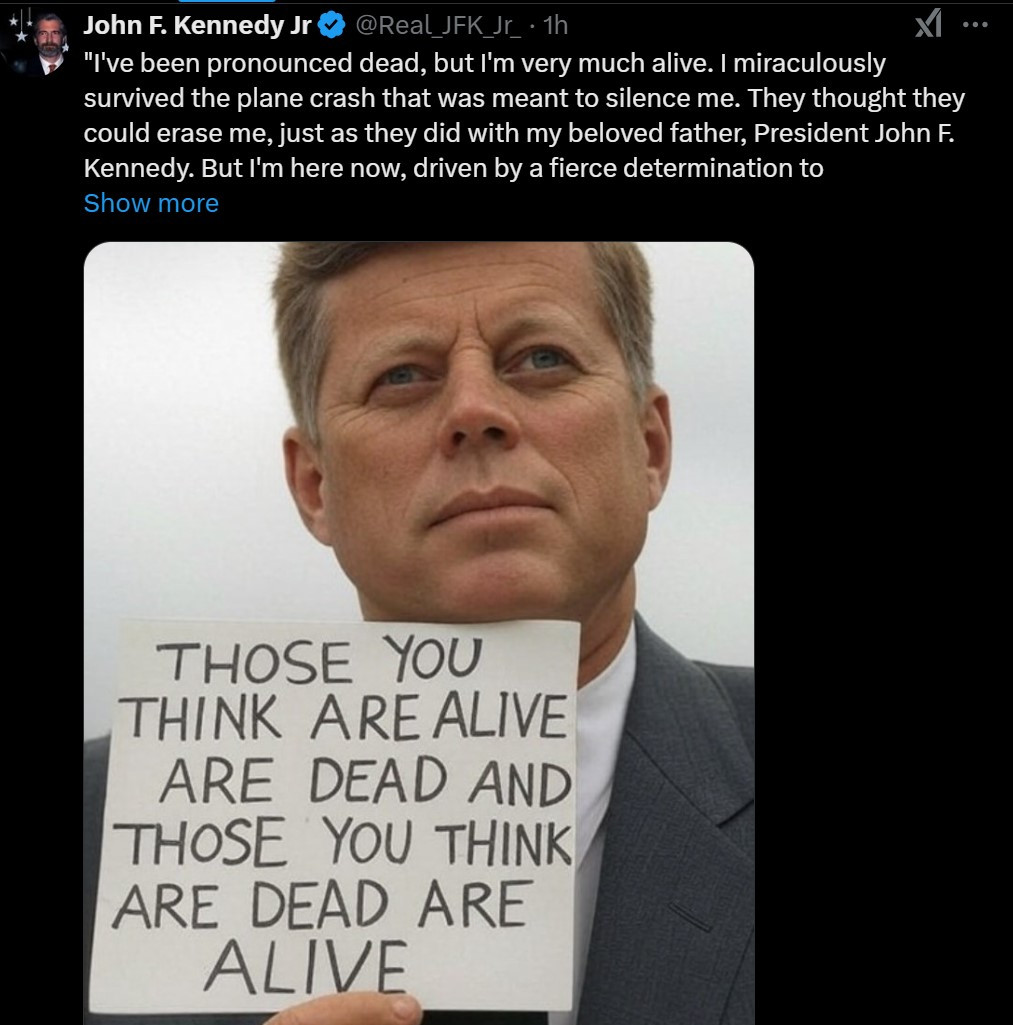Click the text line starting "Kennedy. But I'm here"
The image size is (1013, 1025).
tap(453, 168)
